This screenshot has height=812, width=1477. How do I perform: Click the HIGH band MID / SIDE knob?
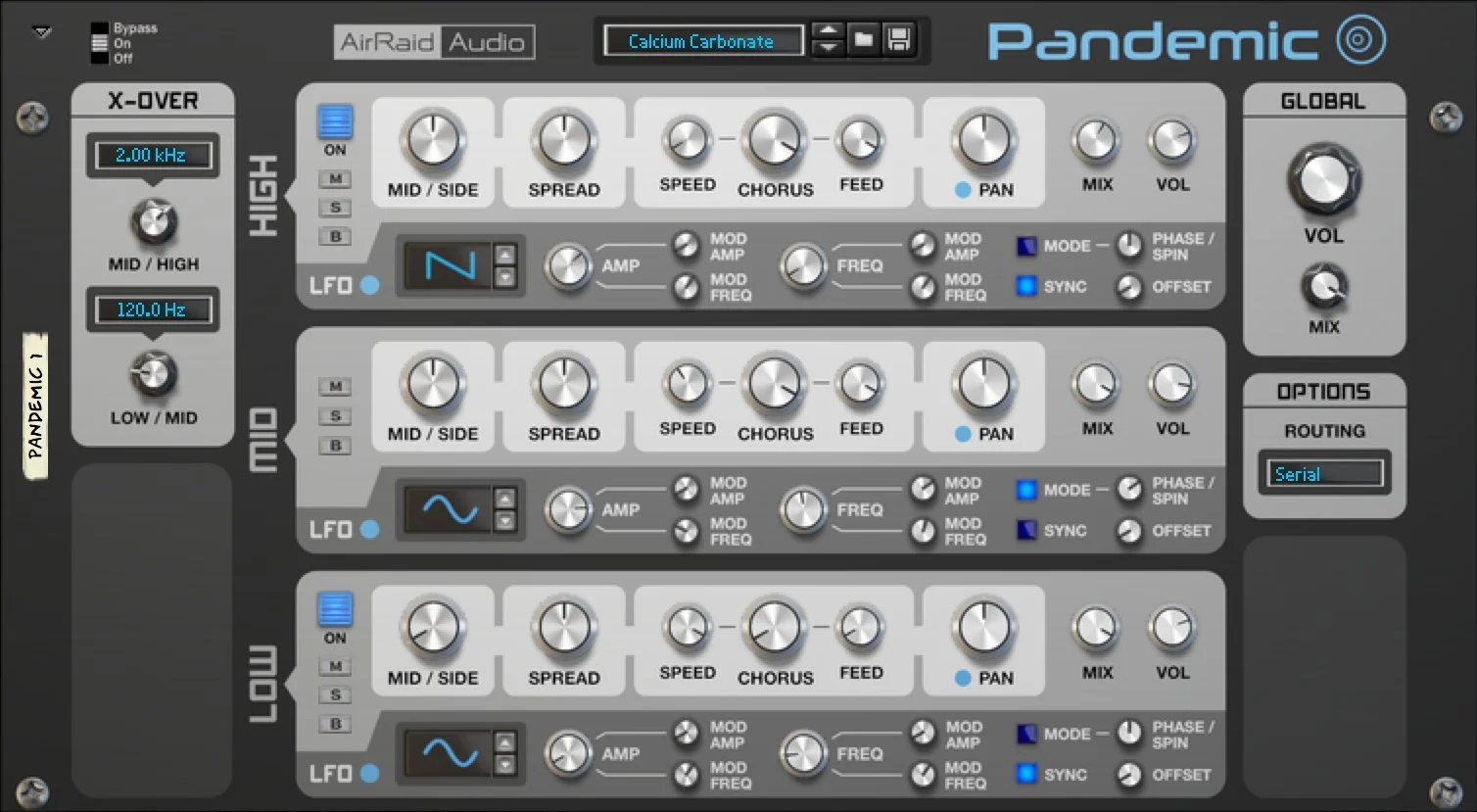click(x=432, y=140)
